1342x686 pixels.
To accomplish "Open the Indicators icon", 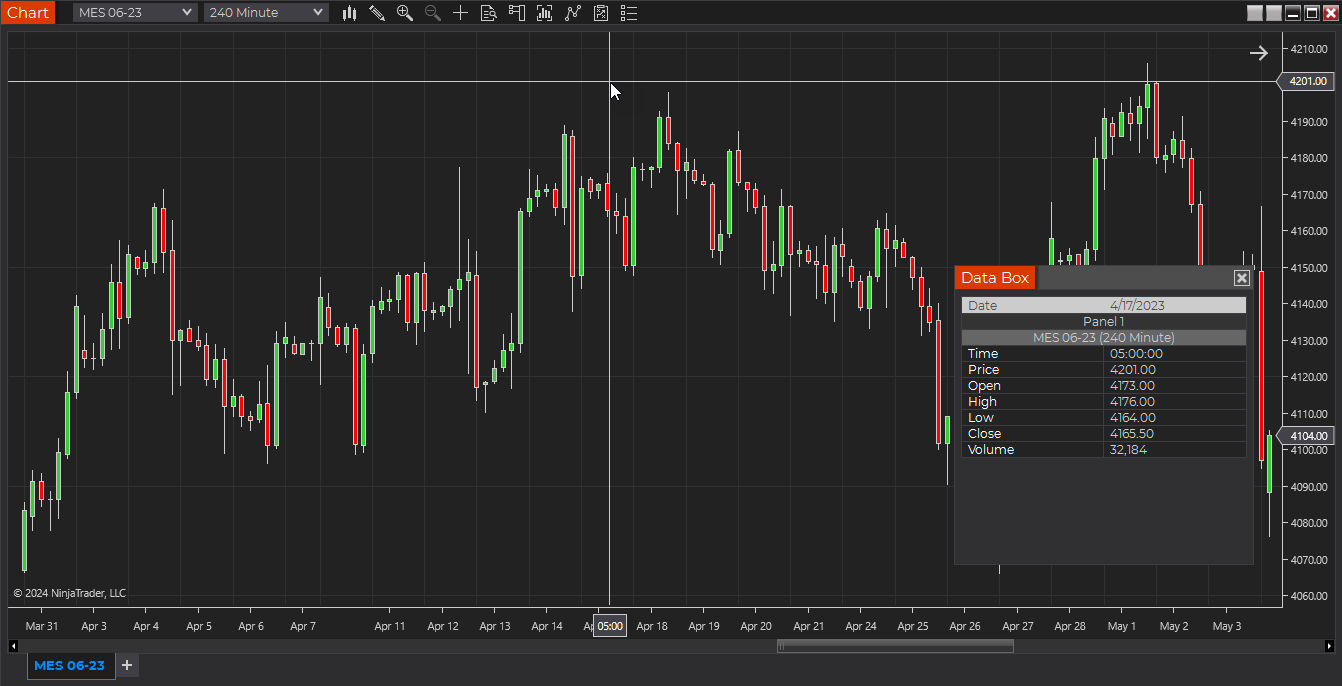I will pyautogui.click(x=572, y=13).
